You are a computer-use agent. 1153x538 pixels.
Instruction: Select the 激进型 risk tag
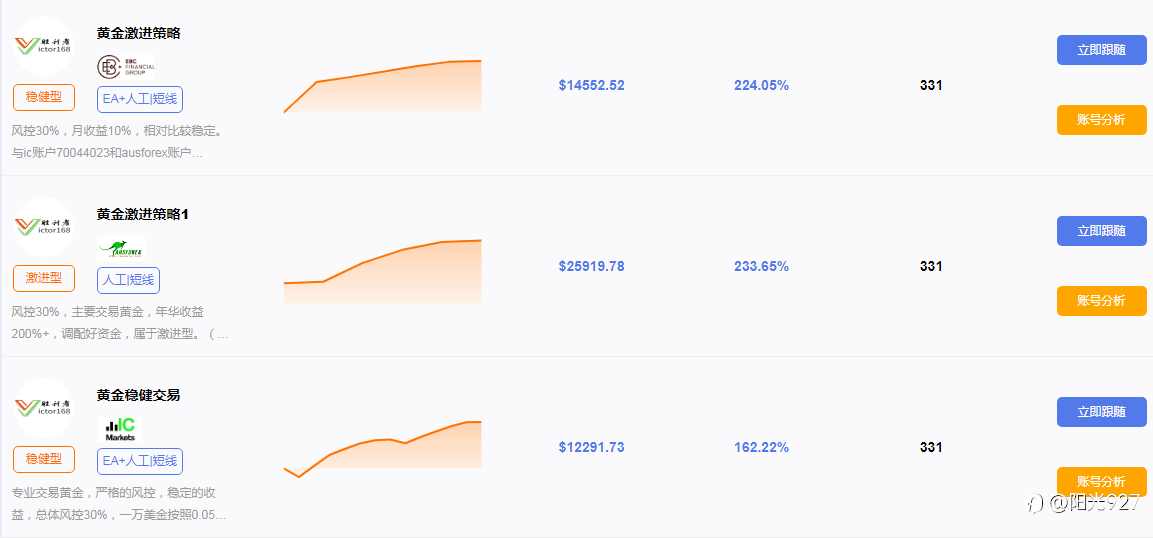pos(44,279)
